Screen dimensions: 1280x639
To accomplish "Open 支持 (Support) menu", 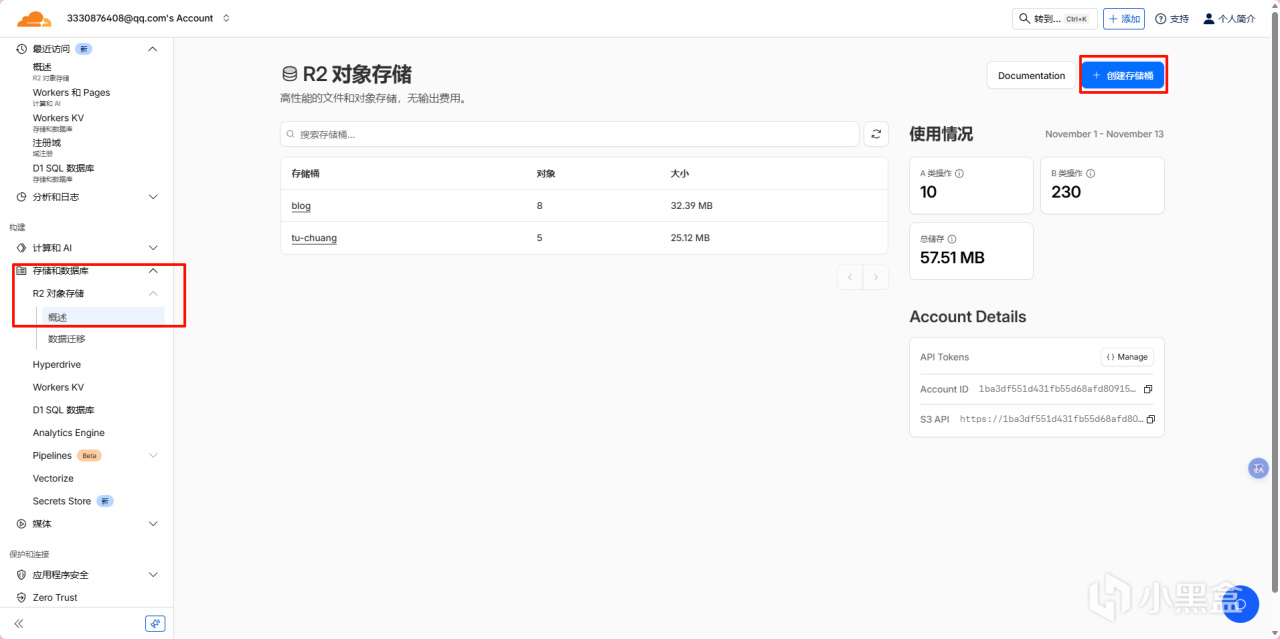I will (x=1172, y=18).
